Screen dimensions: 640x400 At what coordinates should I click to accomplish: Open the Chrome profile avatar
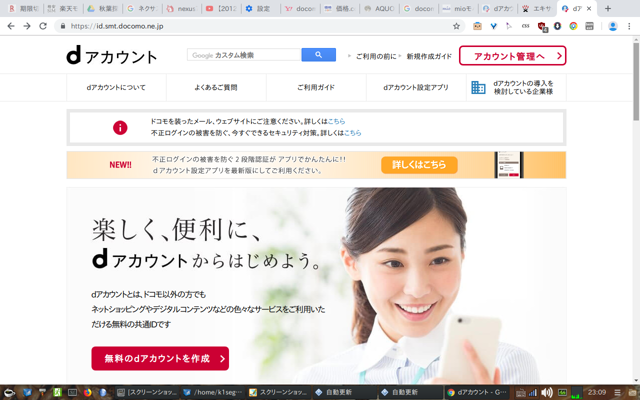coord(613,26)
